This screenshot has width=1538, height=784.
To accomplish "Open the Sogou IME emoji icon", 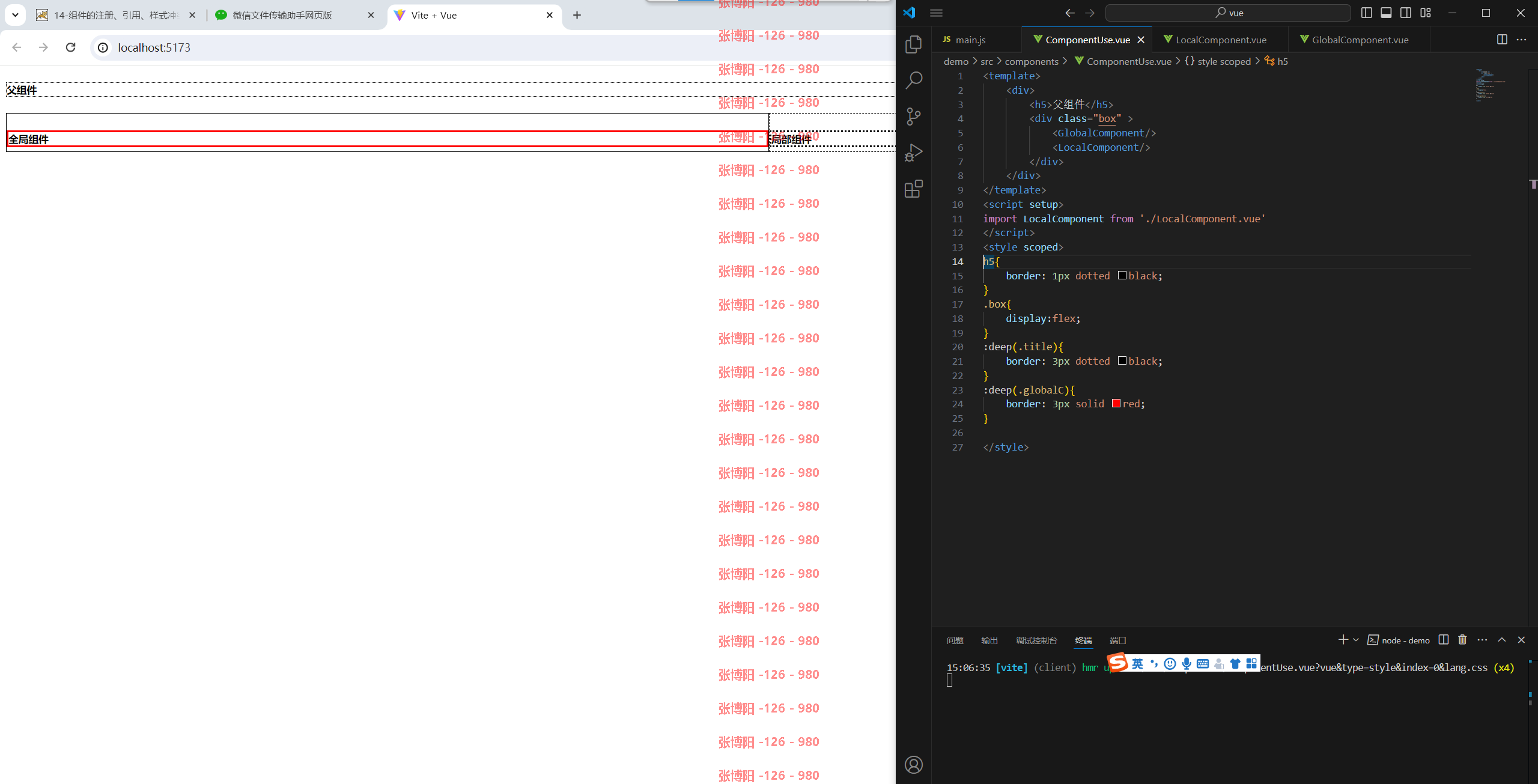I will pyautogui.click(x=1170, y=663).
